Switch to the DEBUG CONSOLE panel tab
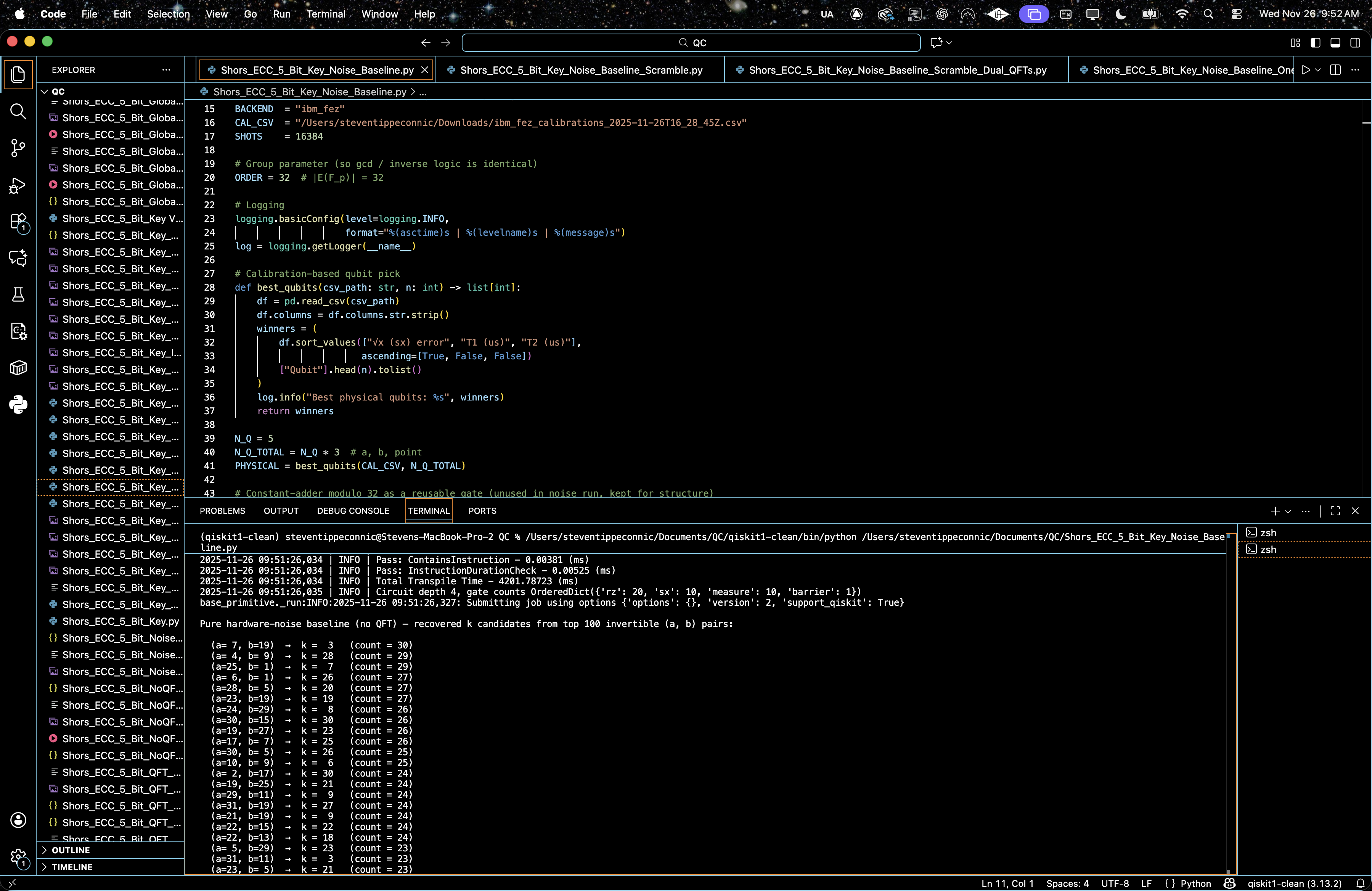This screenshot has width=1372, height=891. tap(353, 511)
